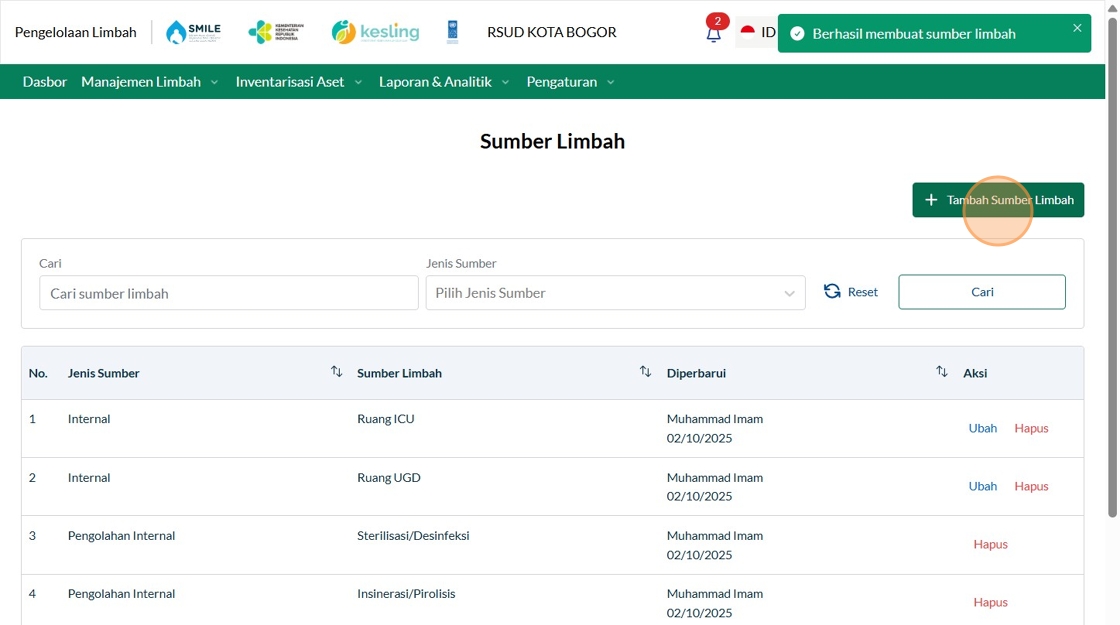
Task: Click the Sumber Limbah column header
Action: pyautogui.click(x=399, y=373)
